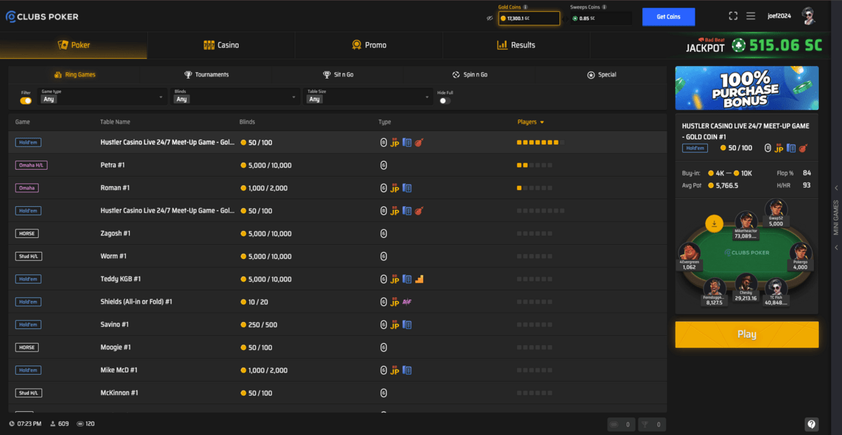This screenshot has width=842, height=435.
Task: Select the Gold Coins balance box
Action: click(x=529, y=18)
